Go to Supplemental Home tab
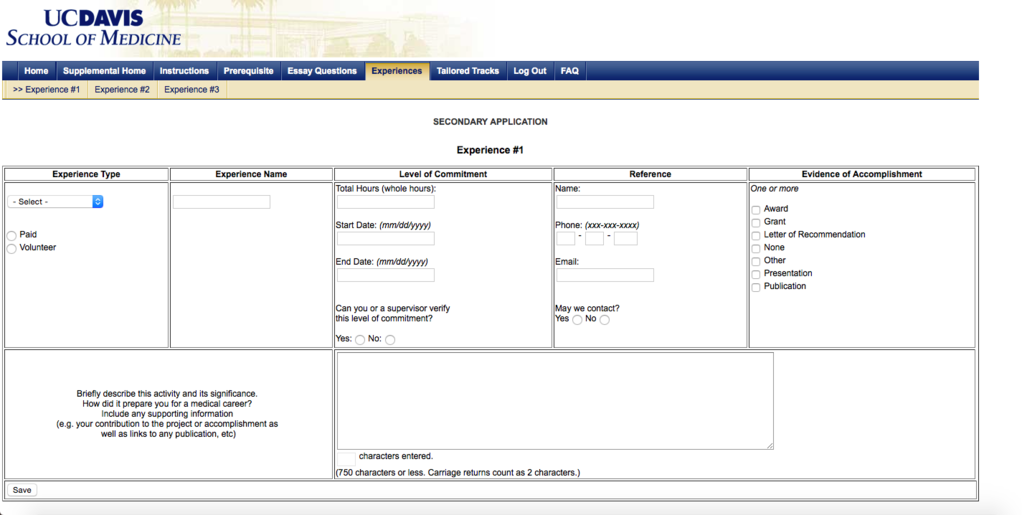1022x515 pixels. (x=104, y=71)
